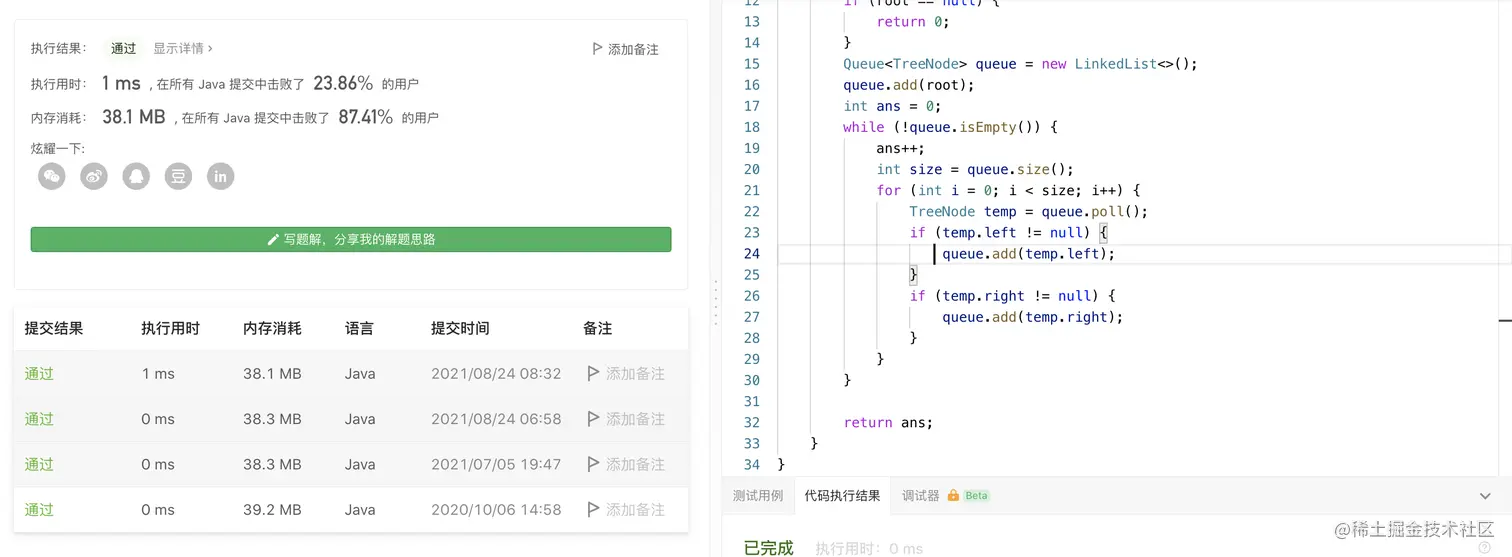Click the 提交时间 column header
The image size is (1512, 557).
click(460, 328)
